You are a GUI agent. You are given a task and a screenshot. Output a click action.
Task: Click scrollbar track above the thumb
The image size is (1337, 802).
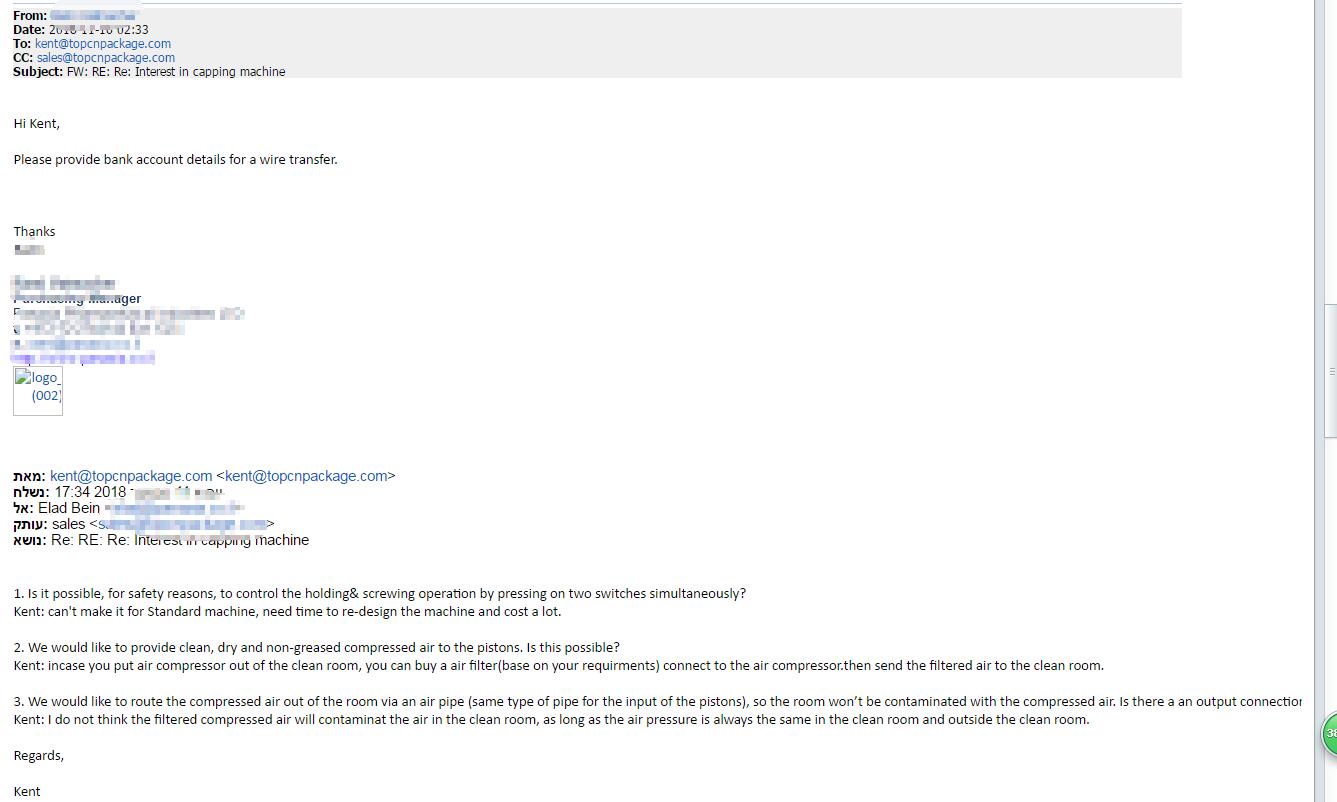click(x=1331, y=150)
